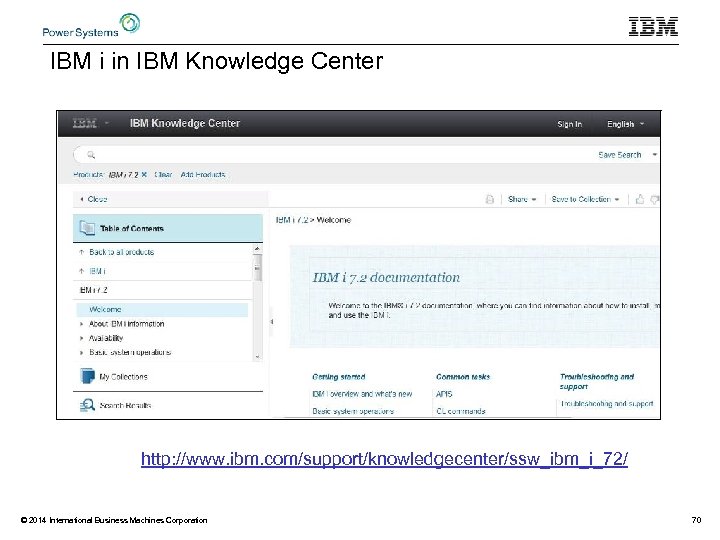Select the Table of Contents tab
The height and width of the screenshot is (540, 720).
point(168,228)
